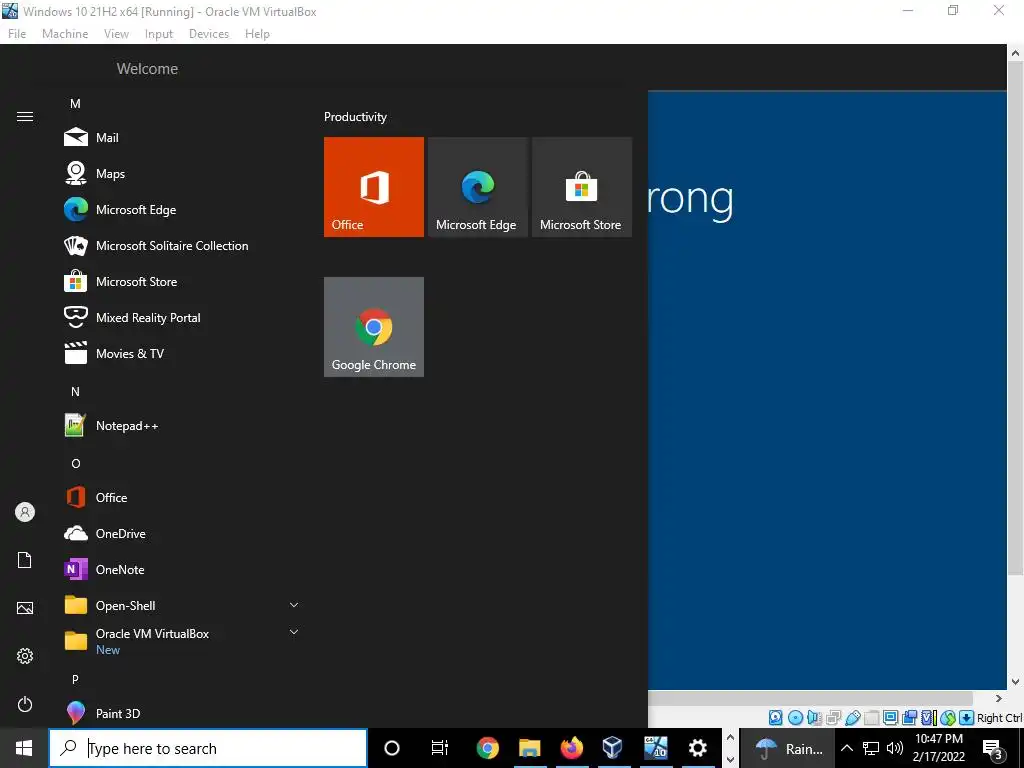The width and height of the screenshot is (1024, 768).
Task: Click VirtualBox mouse integration status icon
Action: click(x=948, y=718)
